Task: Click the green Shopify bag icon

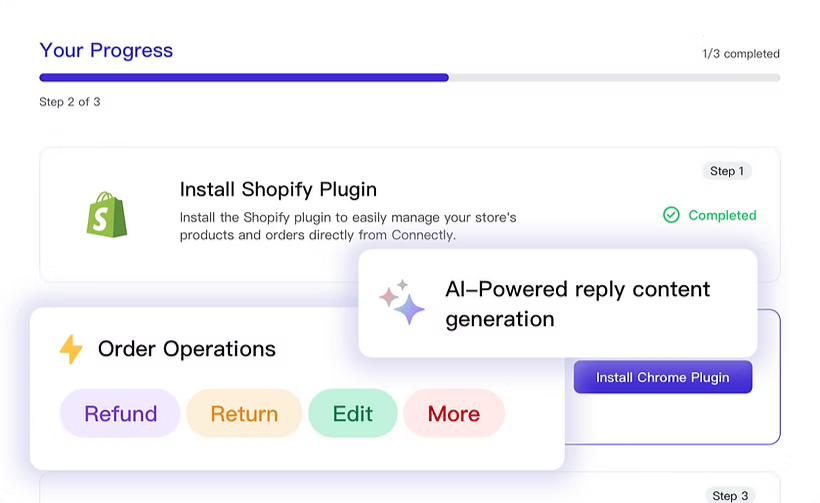Action: (x=107, y=214)
